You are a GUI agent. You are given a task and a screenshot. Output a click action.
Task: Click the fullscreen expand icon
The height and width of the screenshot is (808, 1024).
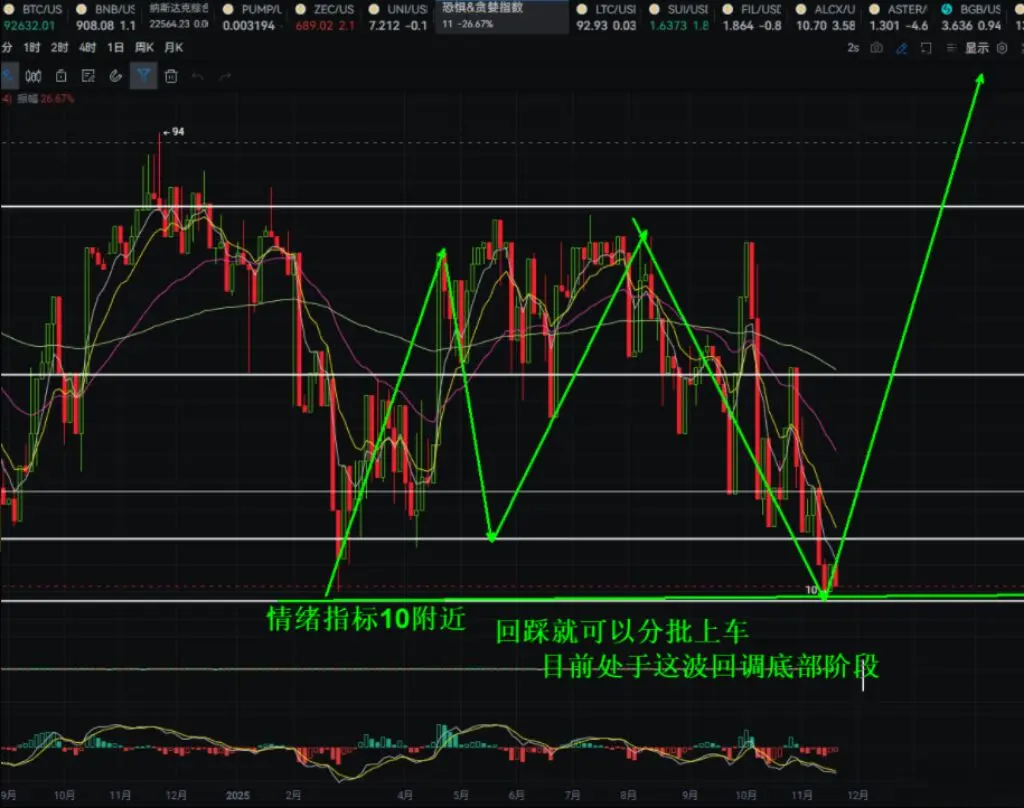tap(926, 48)
